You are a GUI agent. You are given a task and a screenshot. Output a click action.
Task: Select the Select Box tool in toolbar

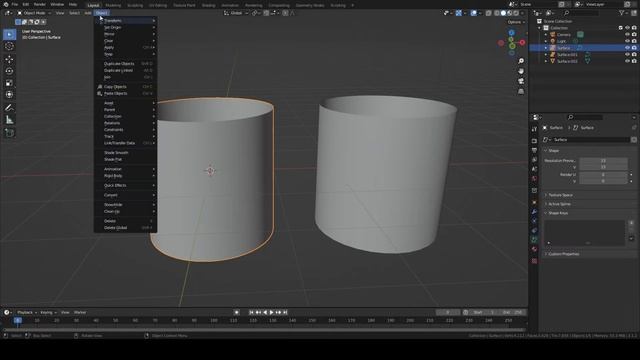click(x=9, y=34)
